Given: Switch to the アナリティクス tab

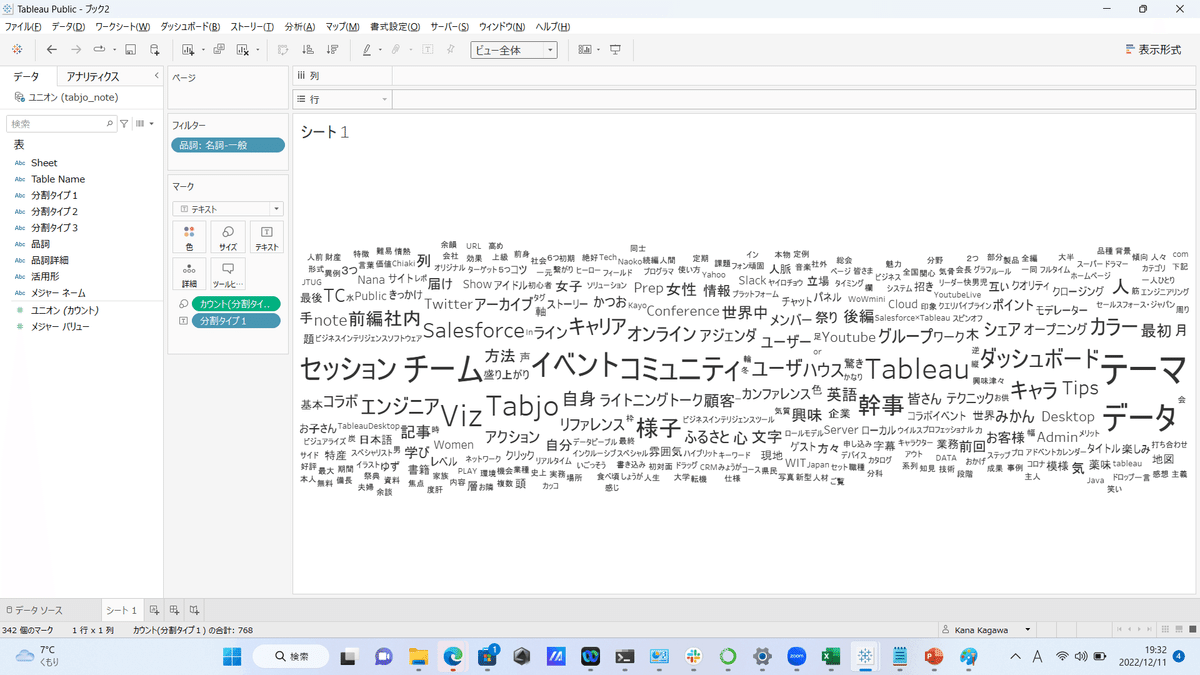Looking at the screenshot, I should (93, 76).
